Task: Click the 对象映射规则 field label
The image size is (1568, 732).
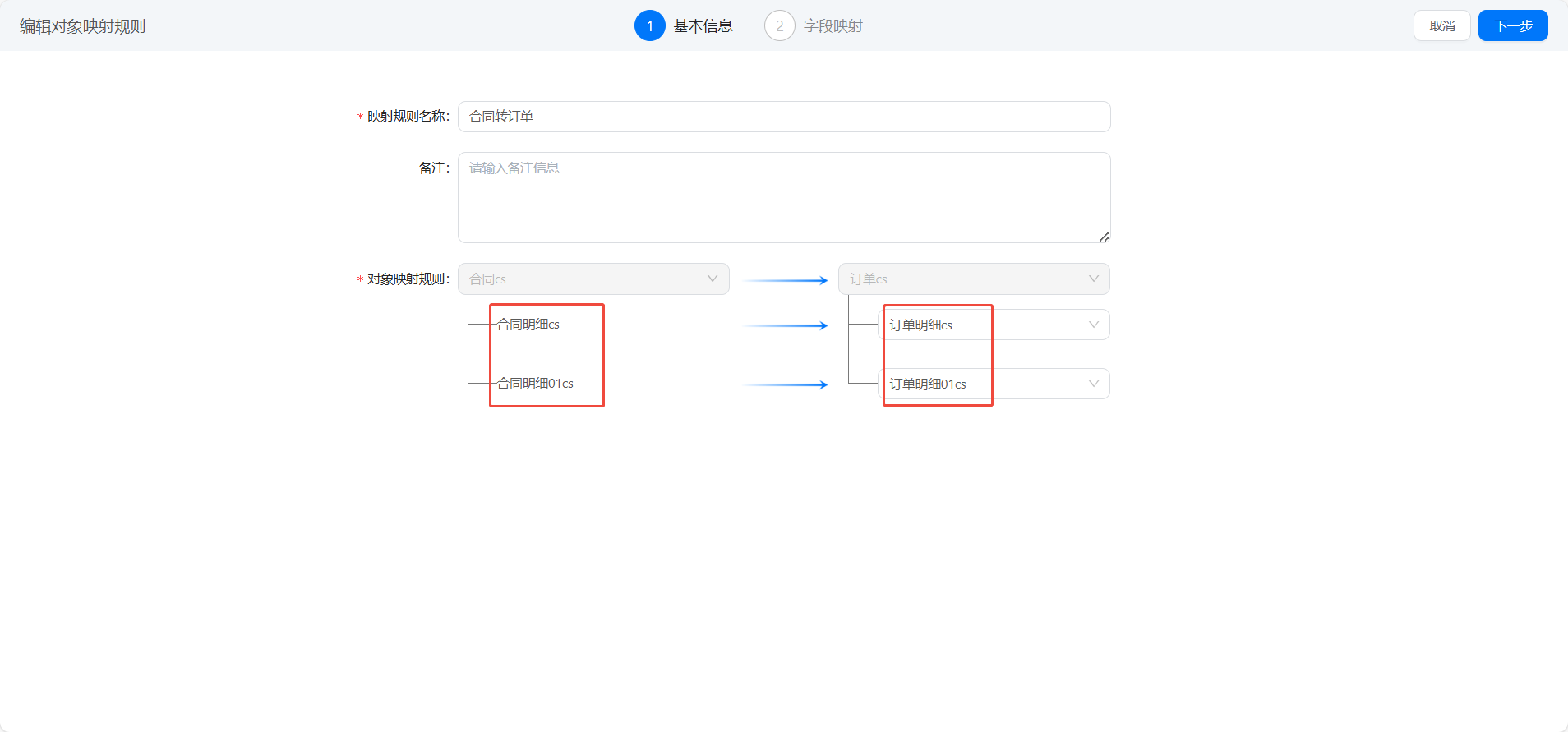Action: coord(408,279)
